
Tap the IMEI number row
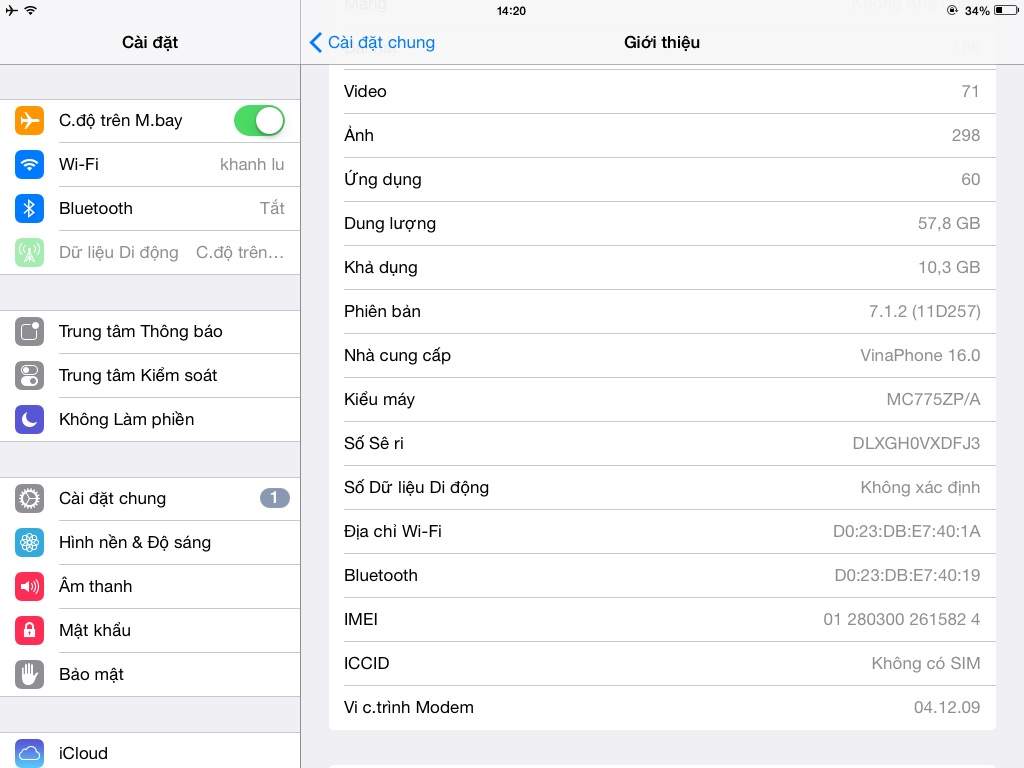point(662,619)
